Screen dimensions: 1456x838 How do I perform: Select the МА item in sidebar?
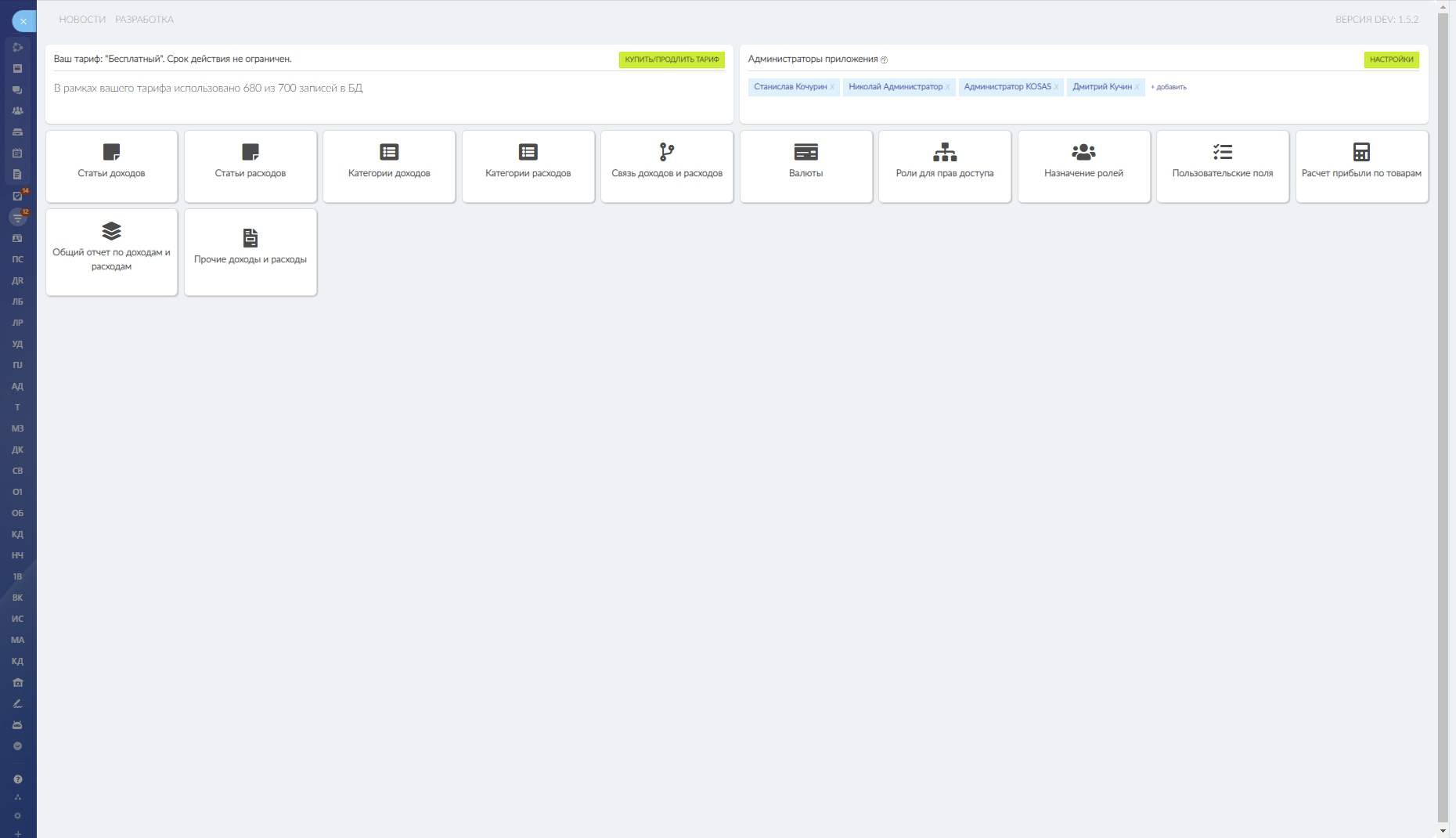click(x=17, y=640)
